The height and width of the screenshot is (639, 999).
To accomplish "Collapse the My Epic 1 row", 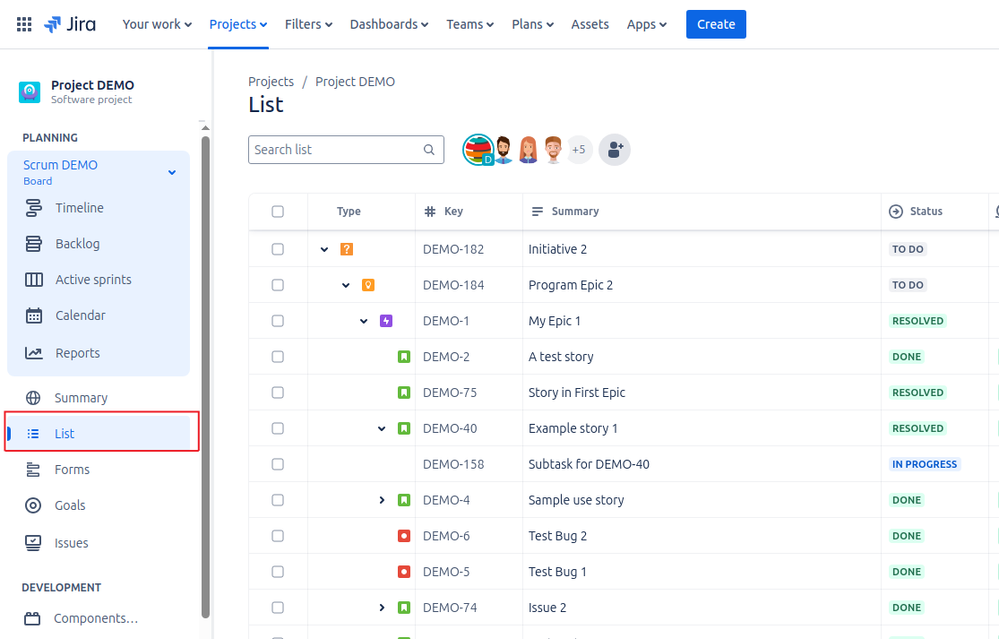I will point(364,320).
